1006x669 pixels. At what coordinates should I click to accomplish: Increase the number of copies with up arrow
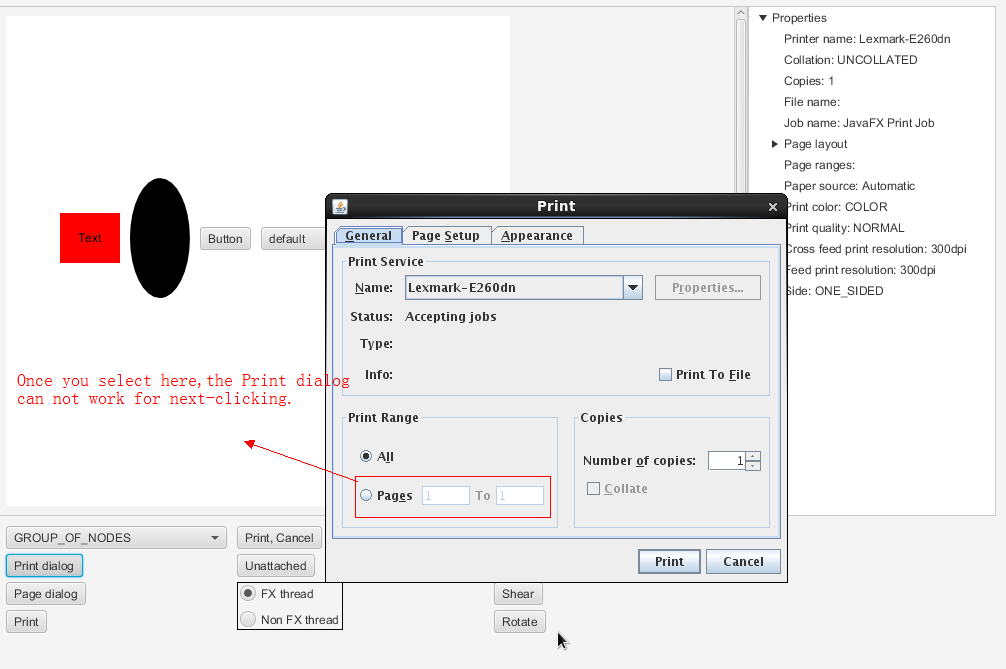coord(753,456)
